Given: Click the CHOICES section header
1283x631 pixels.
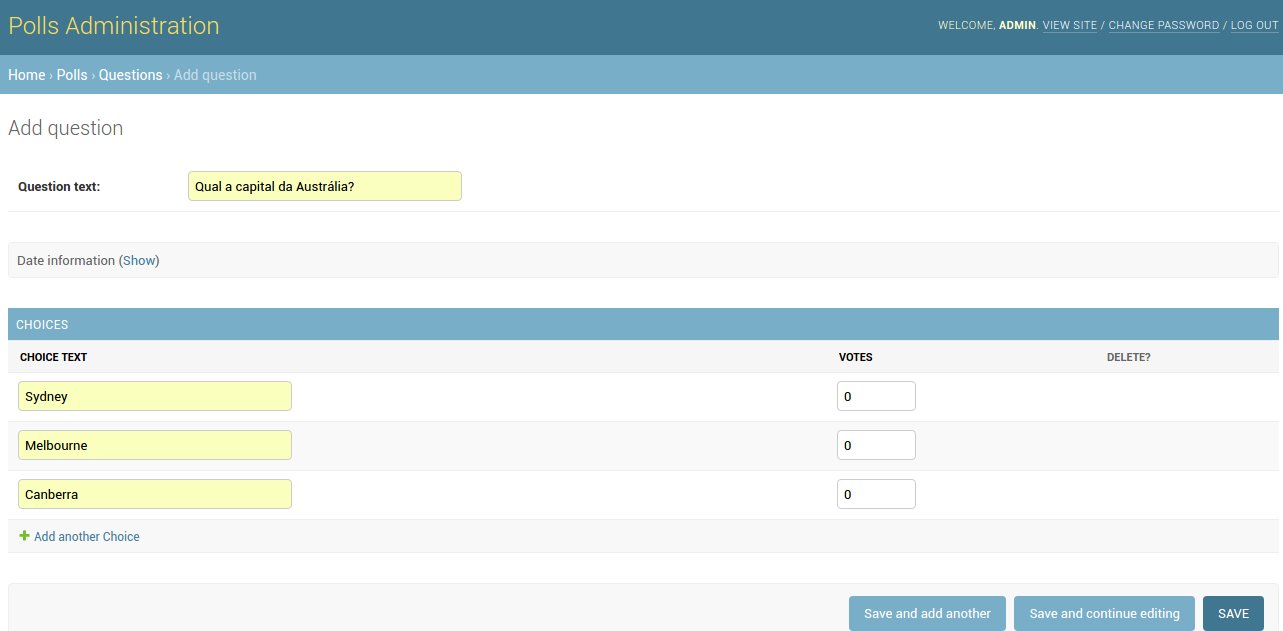Looking at the screenshot, I should click(x=643, y=324).
